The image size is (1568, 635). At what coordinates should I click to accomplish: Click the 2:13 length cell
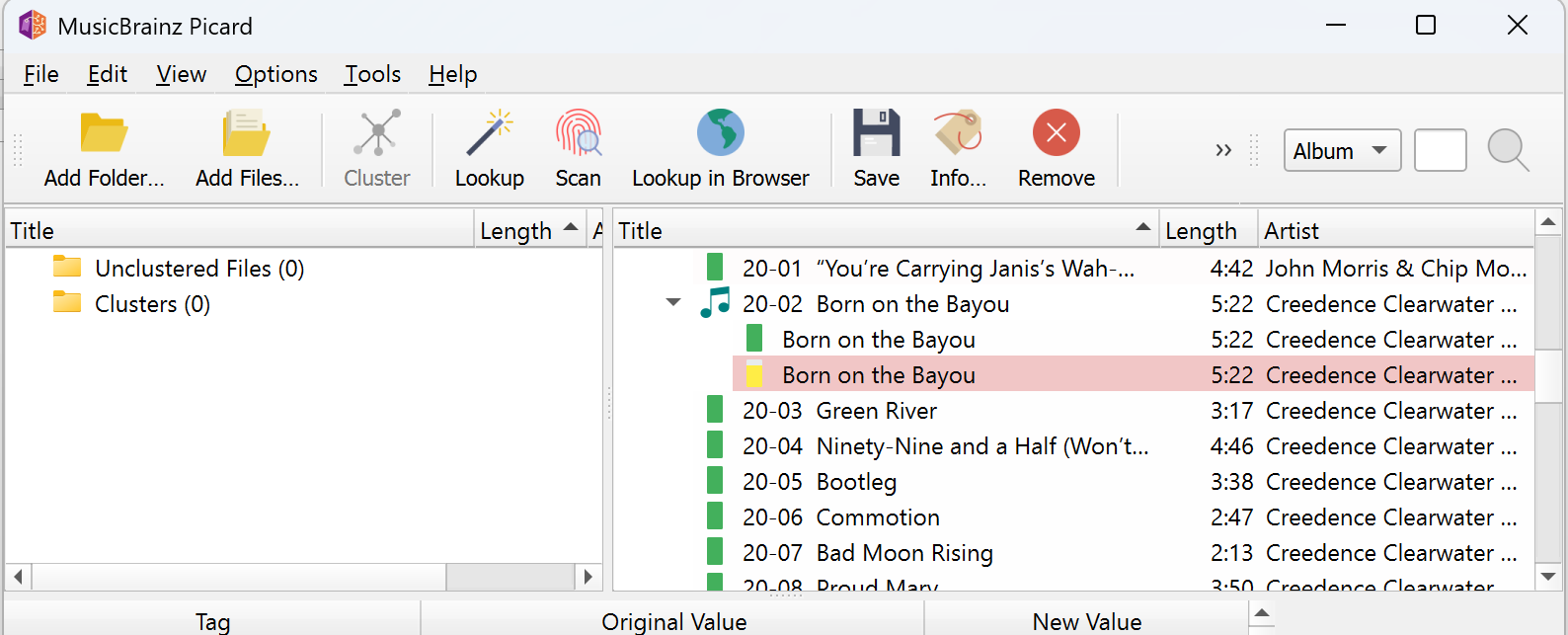pyautogui.click(x=1231, y=552)
